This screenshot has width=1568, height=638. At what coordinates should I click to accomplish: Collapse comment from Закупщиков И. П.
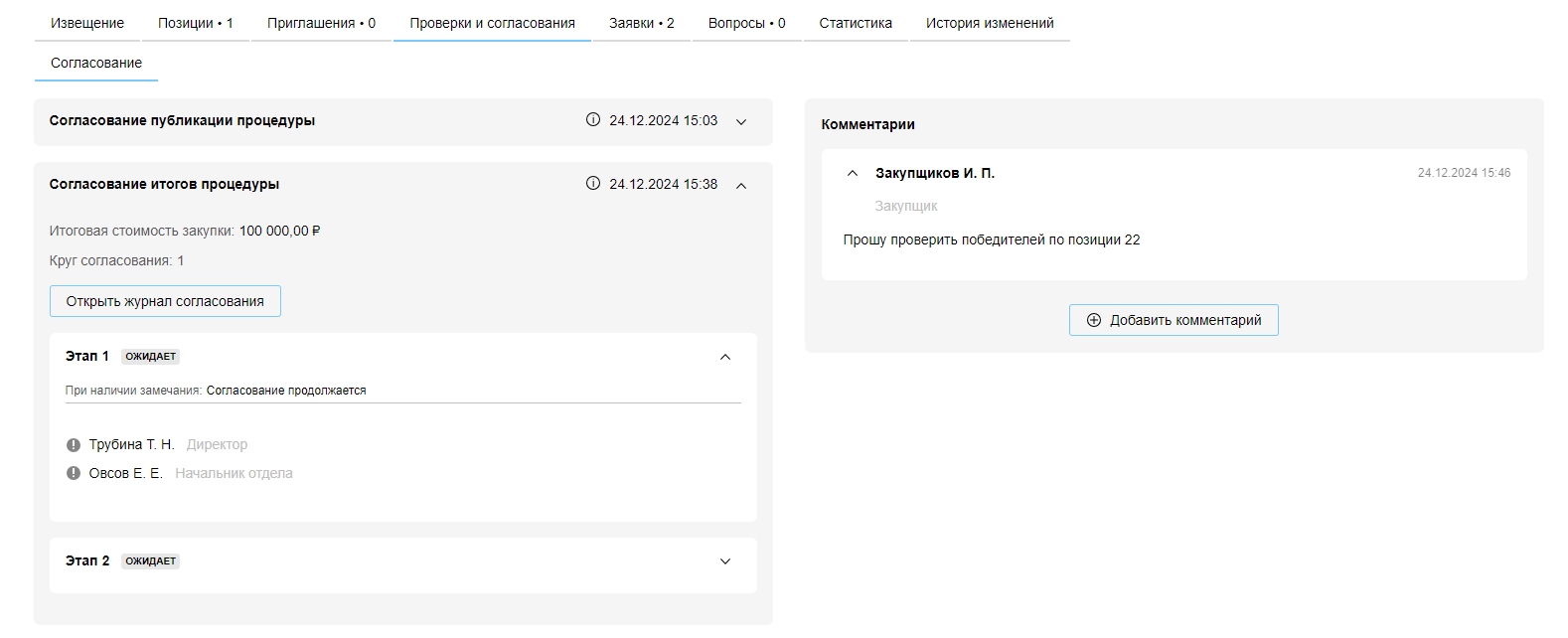point(852,173)
